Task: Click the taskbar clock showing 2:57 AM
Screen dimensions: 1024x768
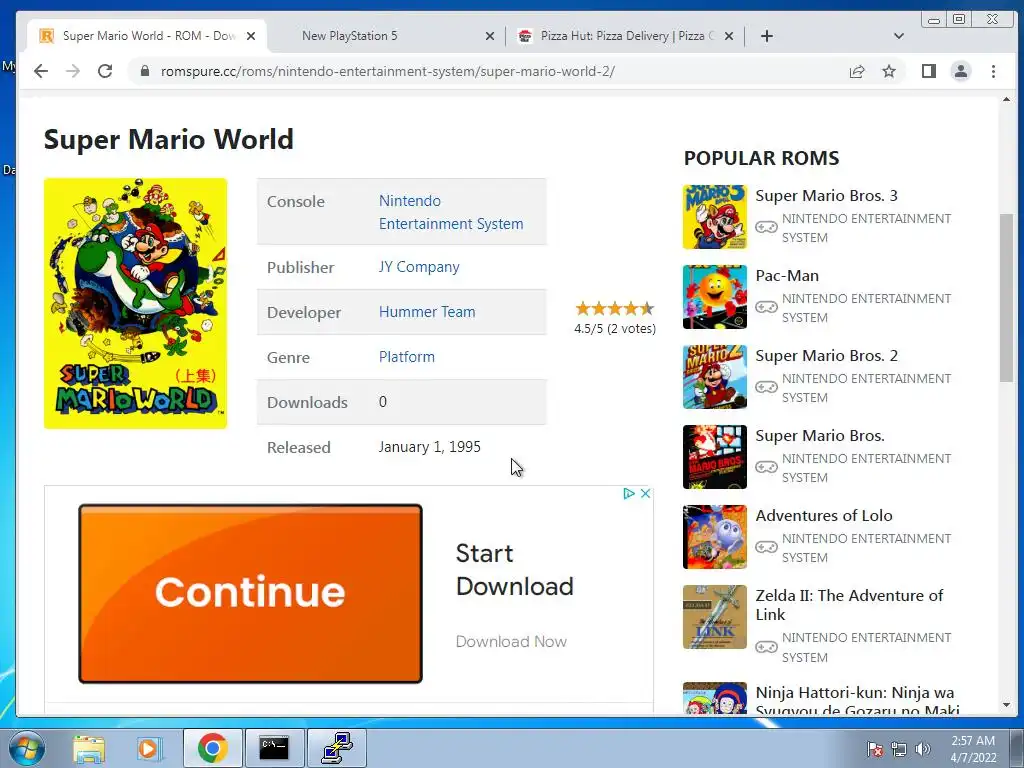Action: pos(973,749)
